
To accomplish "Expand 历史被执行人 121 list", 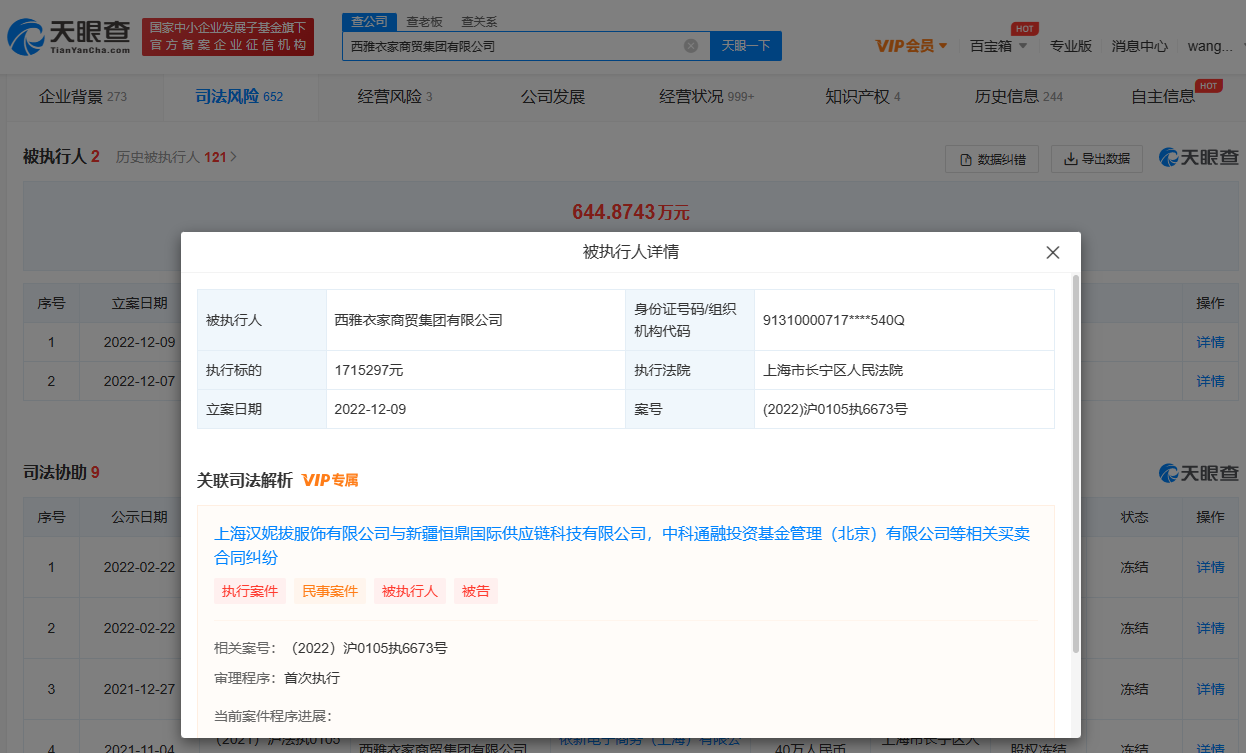I will coord(176,157).
